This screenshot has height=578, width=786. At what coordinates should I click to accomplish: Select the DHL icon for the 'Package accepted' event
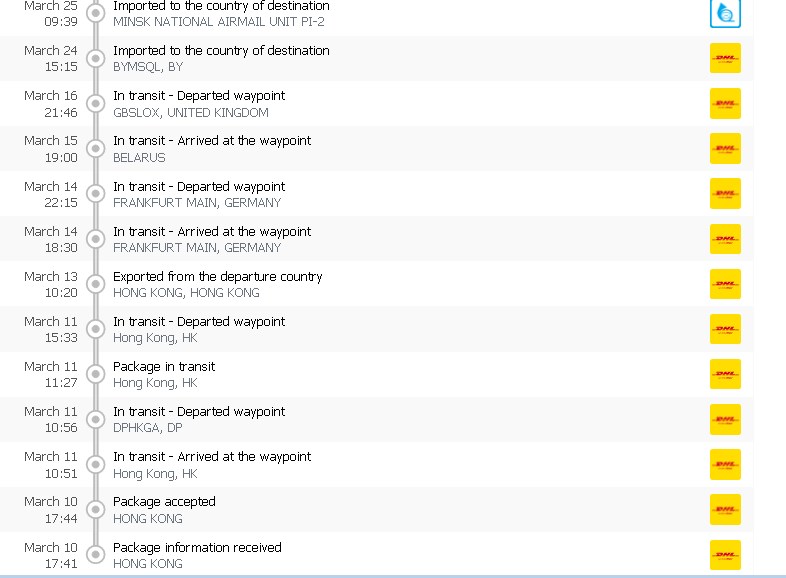(x=725, y=509)
